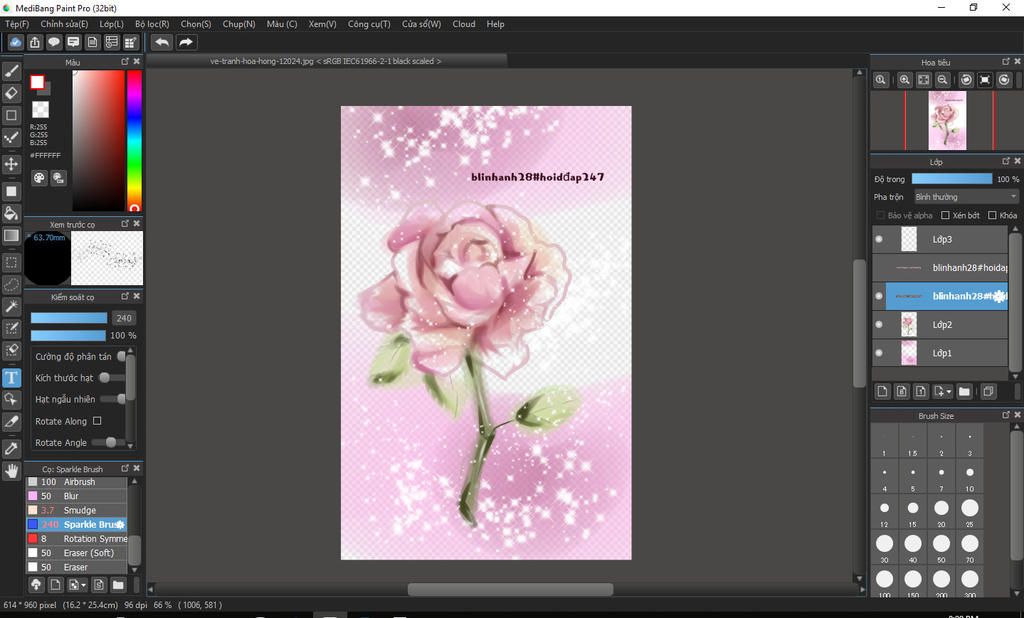Open the Chỉnh sửa(E) menu
Image resolution: width=1024 pixels, height=618 pixels.
point(64,24)
